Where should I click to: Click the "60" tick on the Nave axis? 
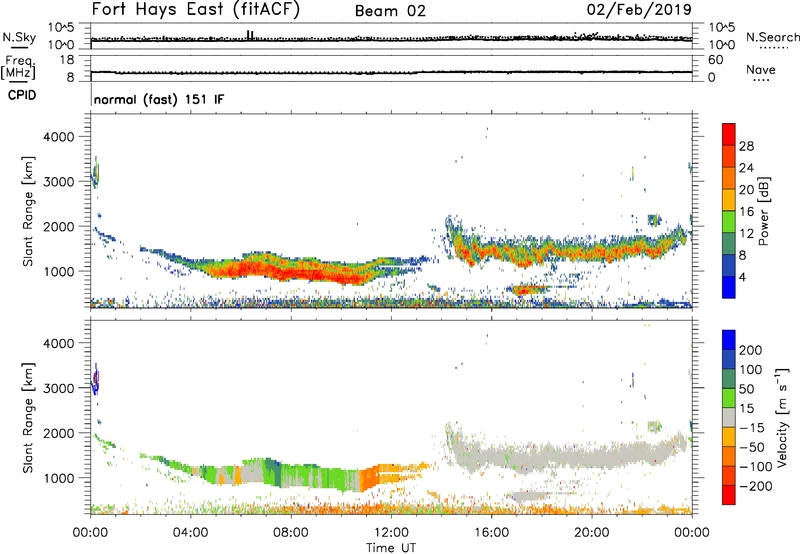click(x=715, y=60)
